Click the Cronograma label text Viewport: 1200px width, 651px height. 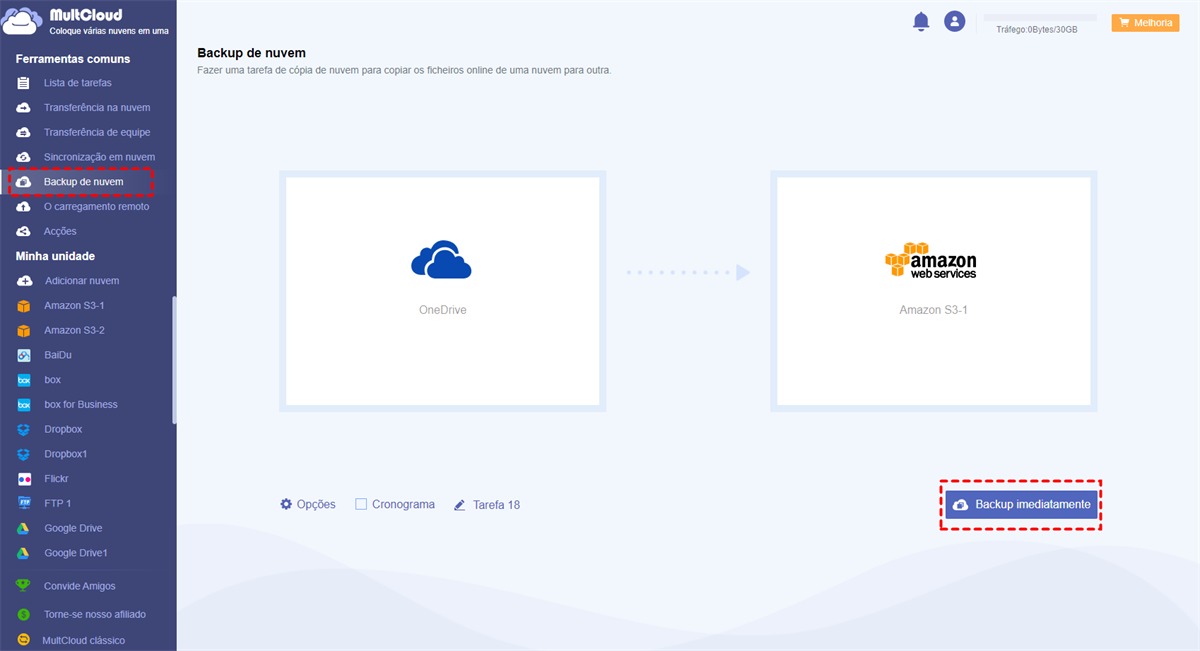pos(403,504)
